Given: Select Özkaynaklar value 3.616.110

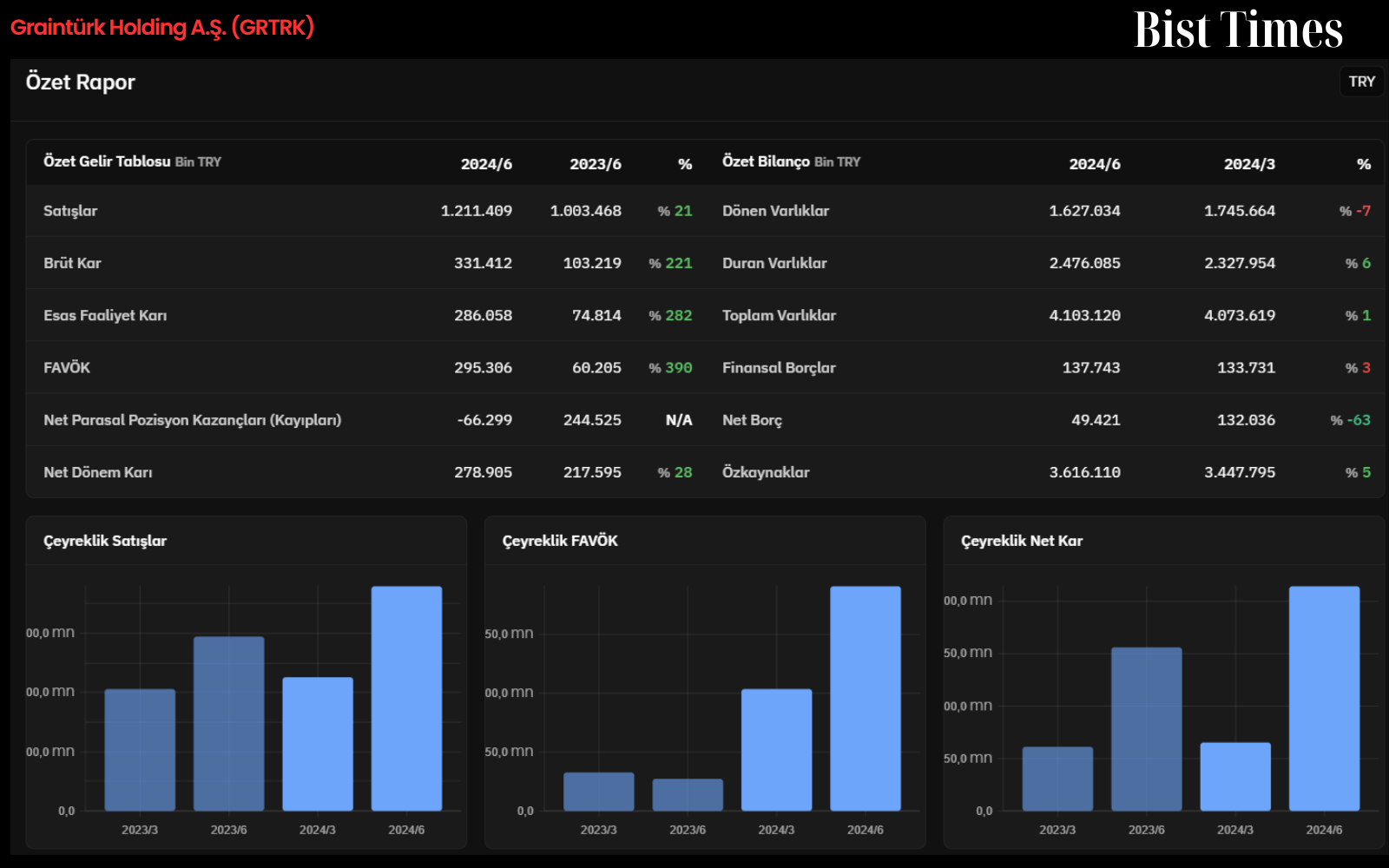Looking at the screenshot, I should click(x=1085, y=472).
